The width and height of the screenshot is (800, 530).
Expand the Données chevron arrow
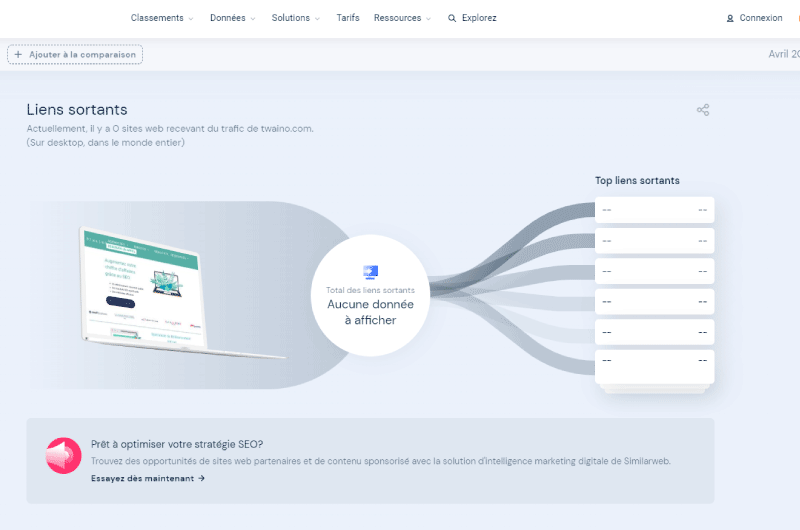[253, 19]
